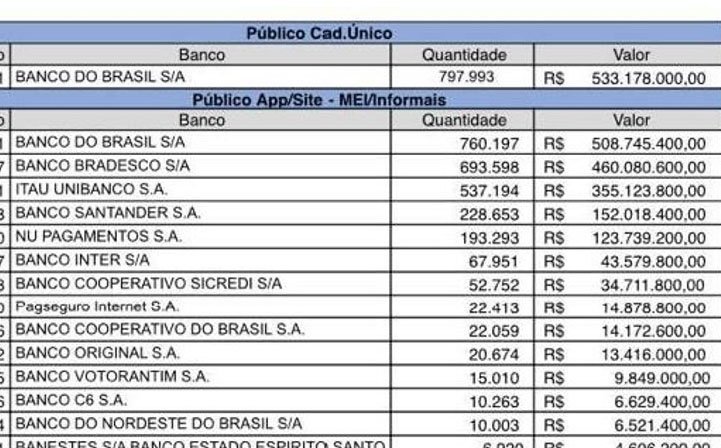This screenshot has height=448, width=721.
Task: Select BANCO C6 S.A. cell
Action: tap(201, 400)
